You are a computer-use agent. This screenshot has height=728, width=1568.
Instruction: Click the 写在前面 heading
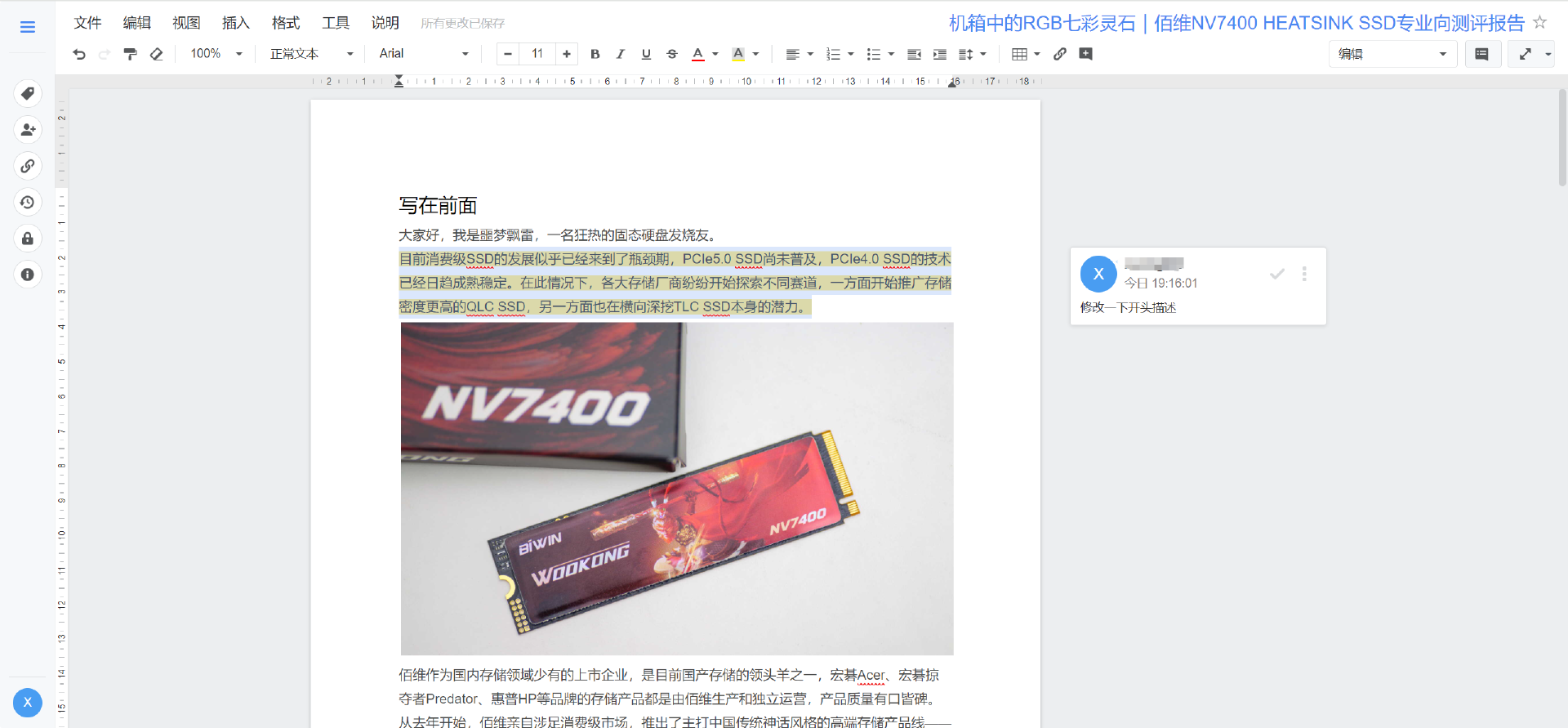tap(438, 205)
